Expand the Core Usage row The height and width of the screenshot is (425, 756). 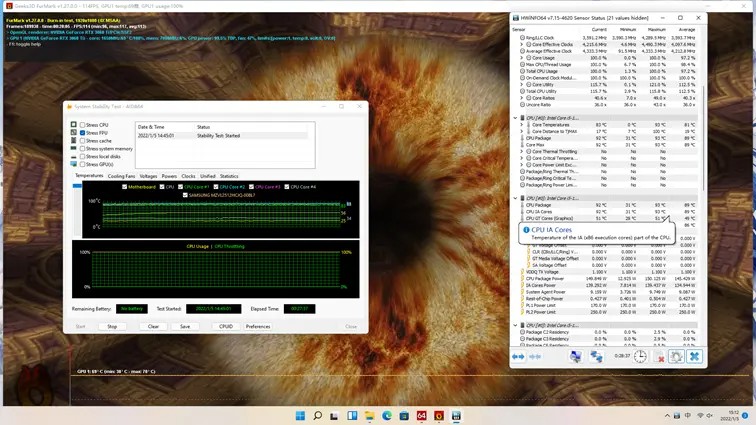(x=521, y=58)
